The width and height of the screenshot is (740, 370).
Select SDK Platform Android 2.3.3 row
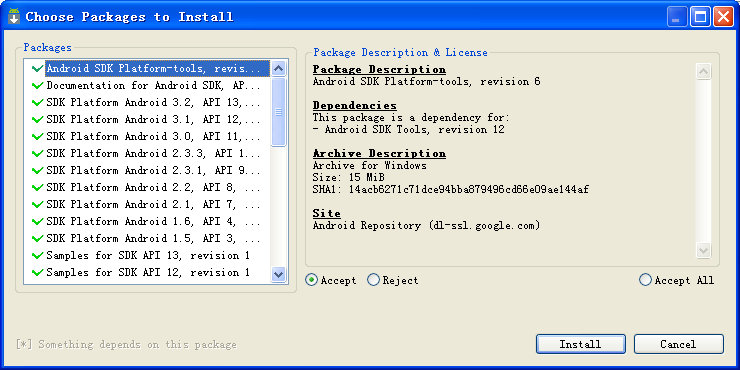[147, 153]
